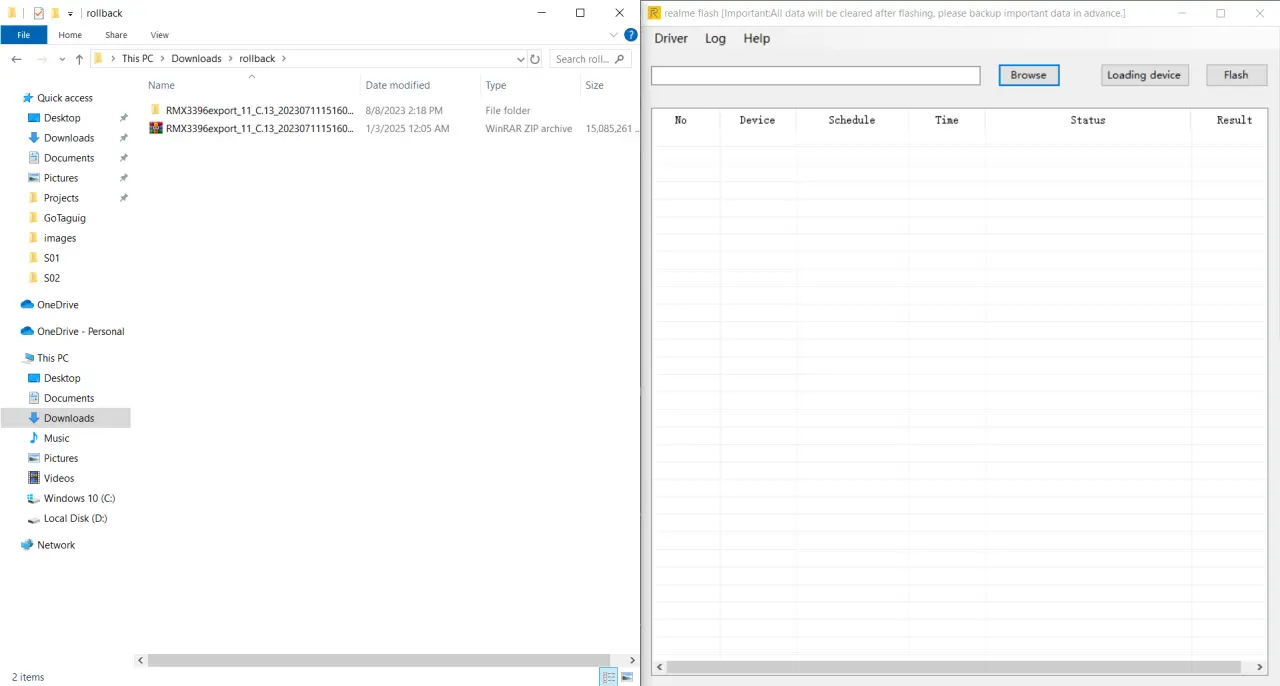1280x686 pixels.
Task: Open Log menu in realme flash
Action: (x=715, y=38)
